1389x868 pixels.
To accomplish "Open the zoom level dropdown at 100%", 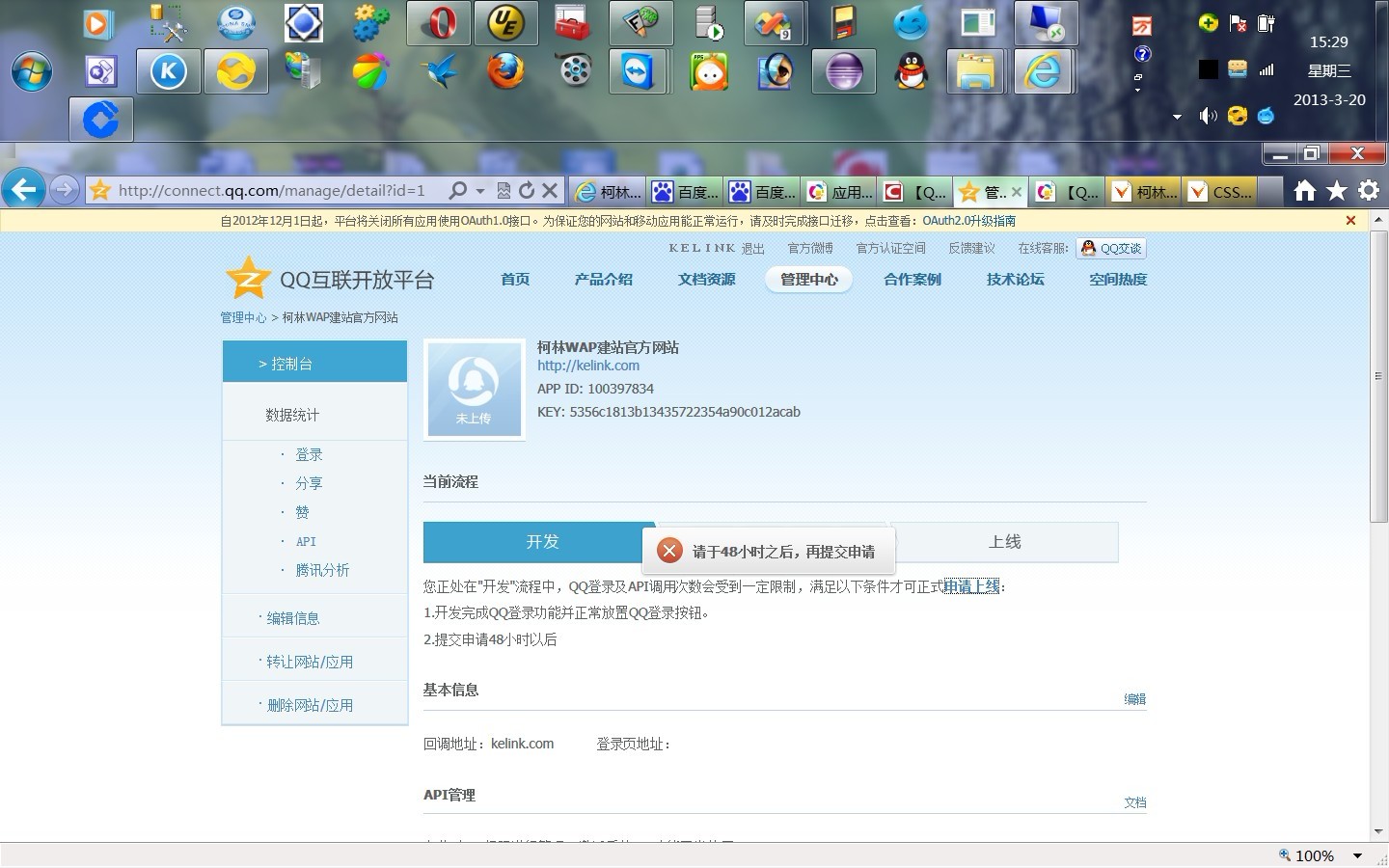I will [1357, 855].
